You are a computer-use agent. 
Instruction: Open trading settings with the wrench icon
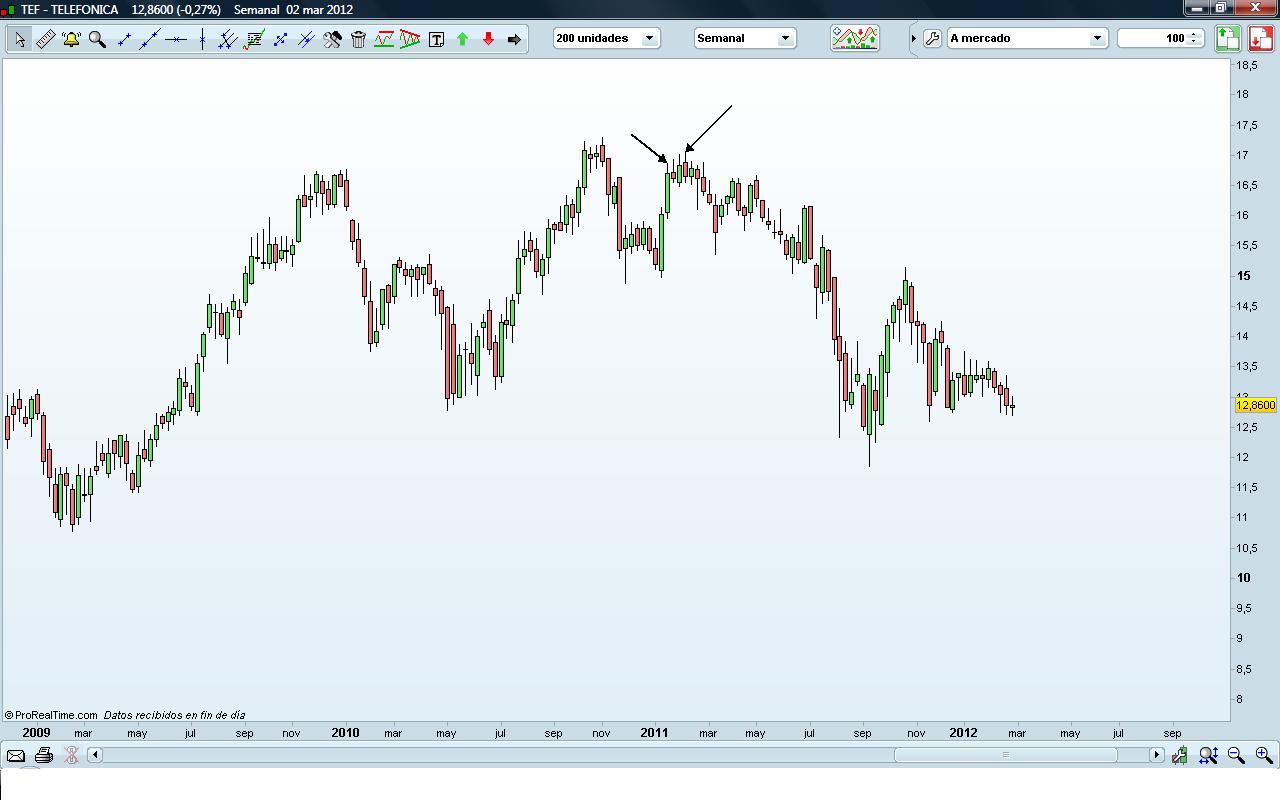(932, 38)
